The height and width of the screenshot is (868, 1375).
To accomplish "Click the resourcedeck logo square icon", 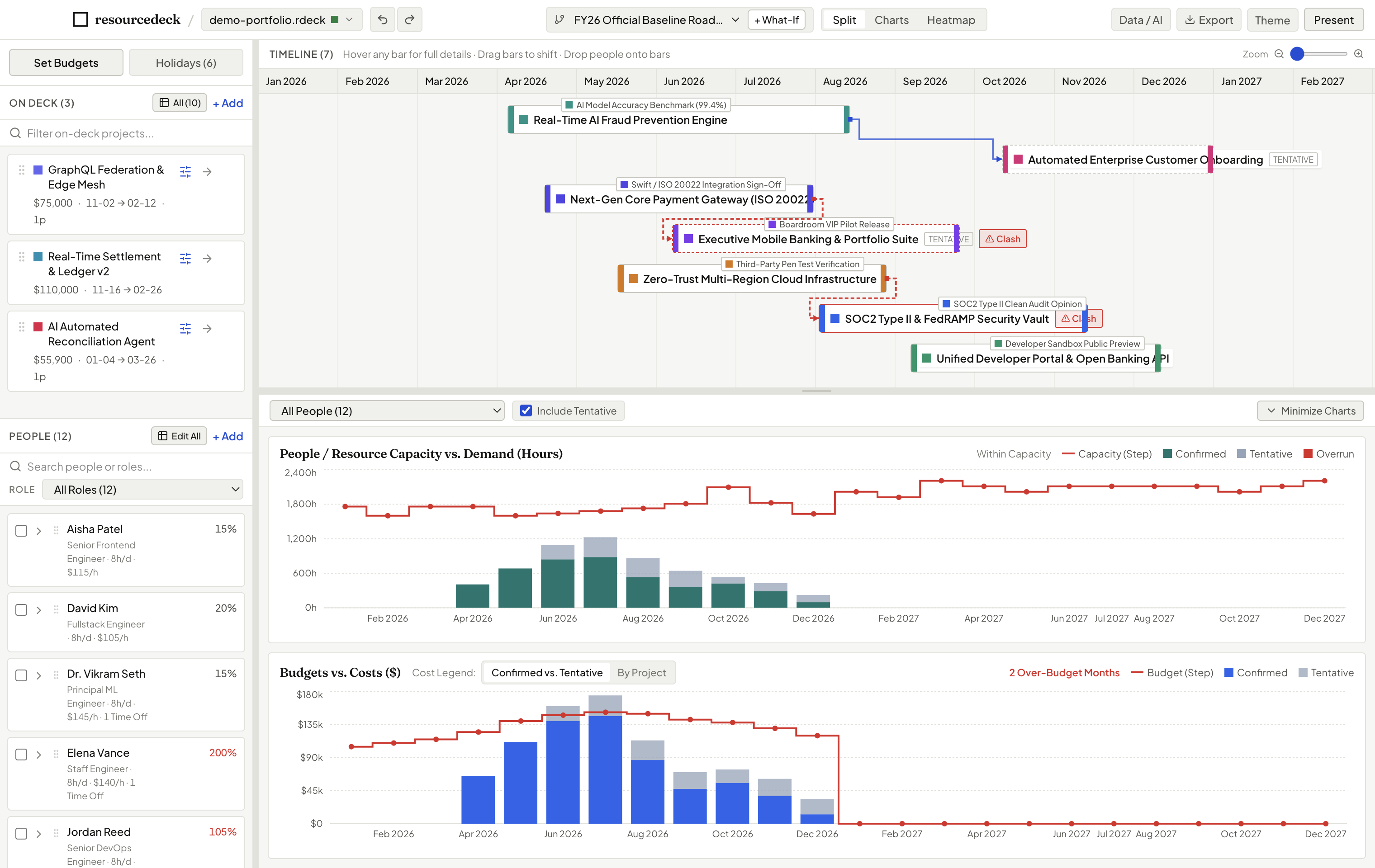I will [x=81, y=20].
